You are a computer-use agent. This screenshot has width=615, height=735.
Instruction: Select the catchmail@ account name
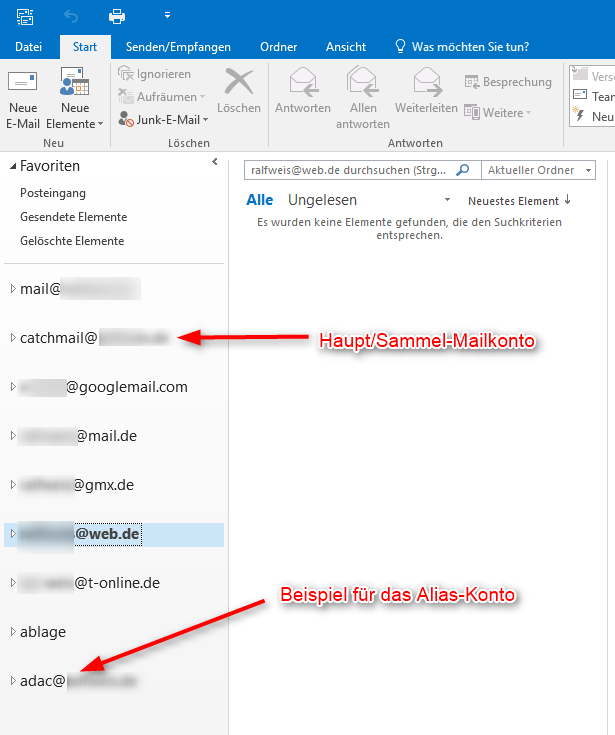pyautogui.click(x=94, y=338)
